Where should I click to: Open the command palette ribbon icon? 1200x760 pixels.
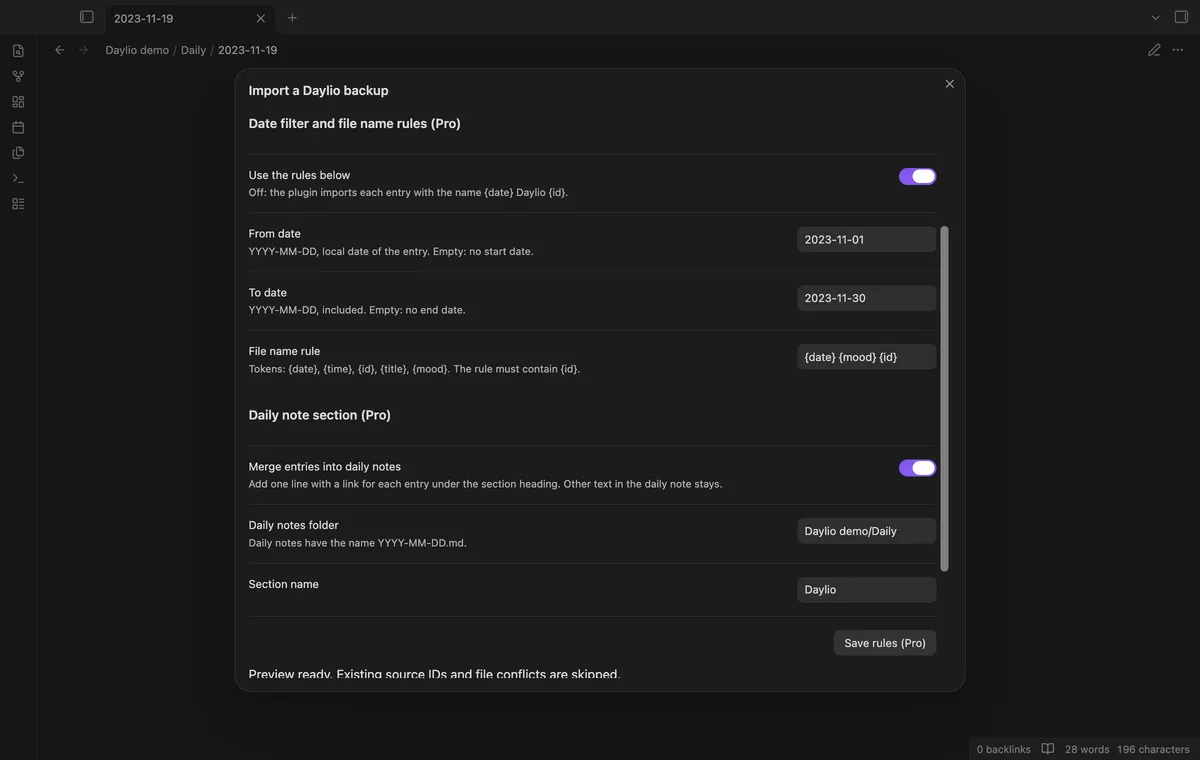(18, 178)
